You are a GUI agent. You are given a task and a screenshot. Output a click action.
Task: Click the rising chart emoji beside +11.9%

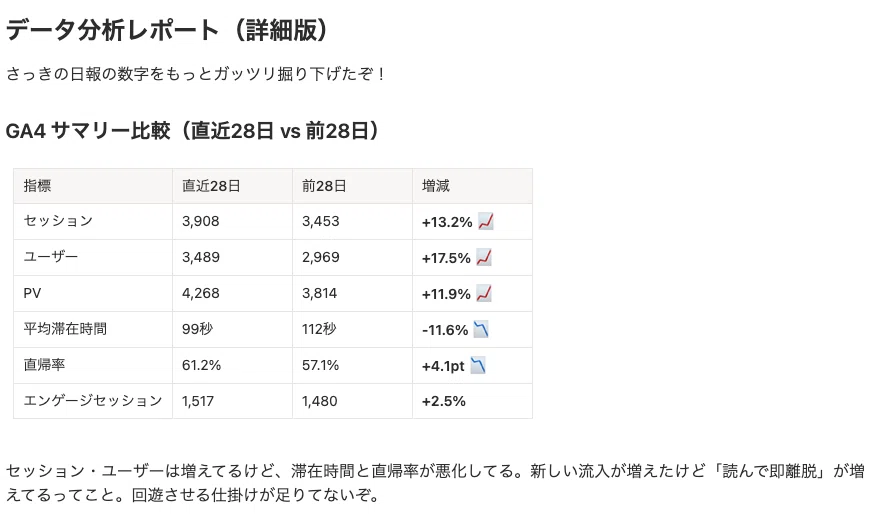pyautogui.click(x=484, y=293)
